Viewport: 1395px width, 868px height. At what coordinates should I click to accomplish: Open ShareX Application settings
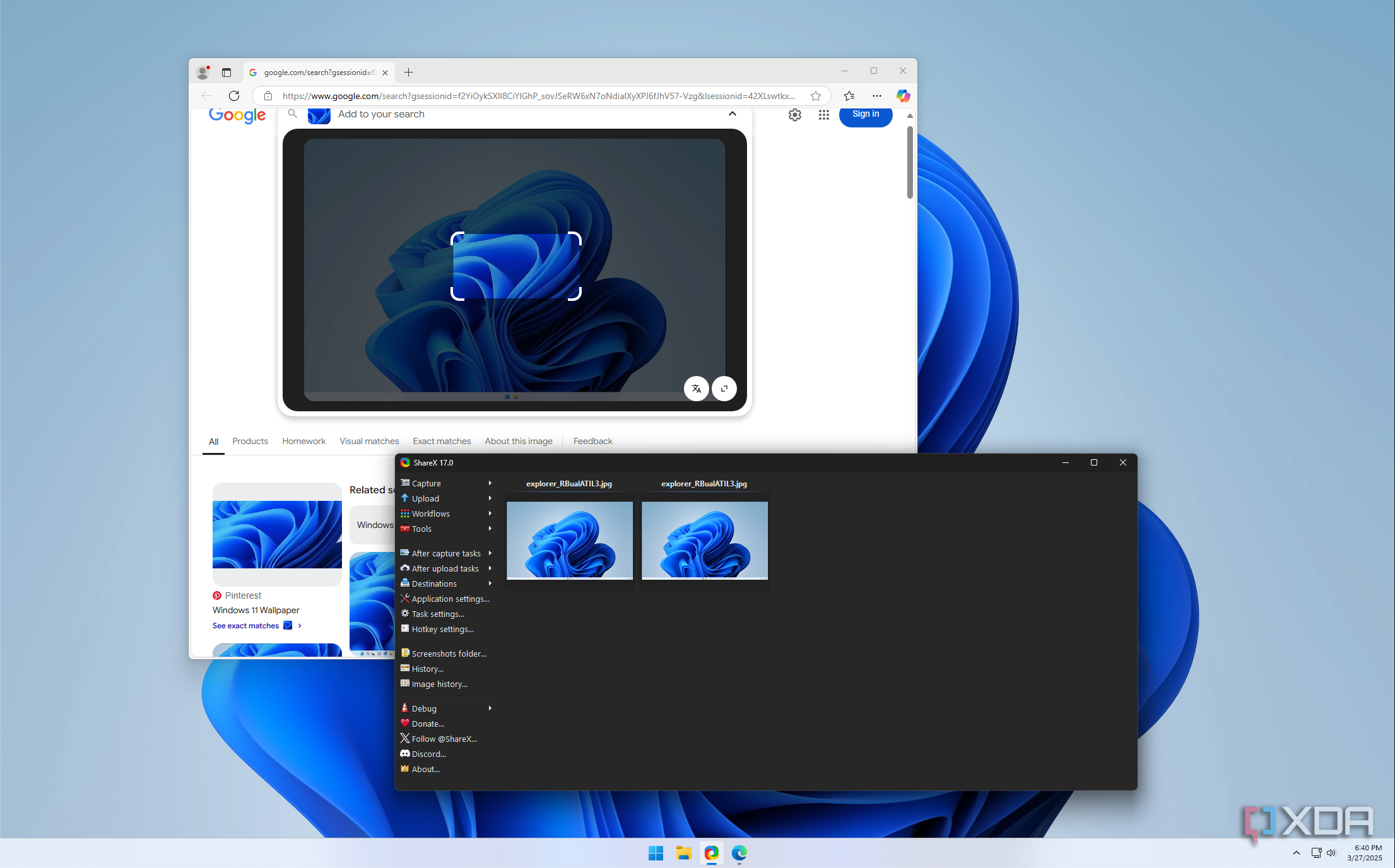click(445, 599)
